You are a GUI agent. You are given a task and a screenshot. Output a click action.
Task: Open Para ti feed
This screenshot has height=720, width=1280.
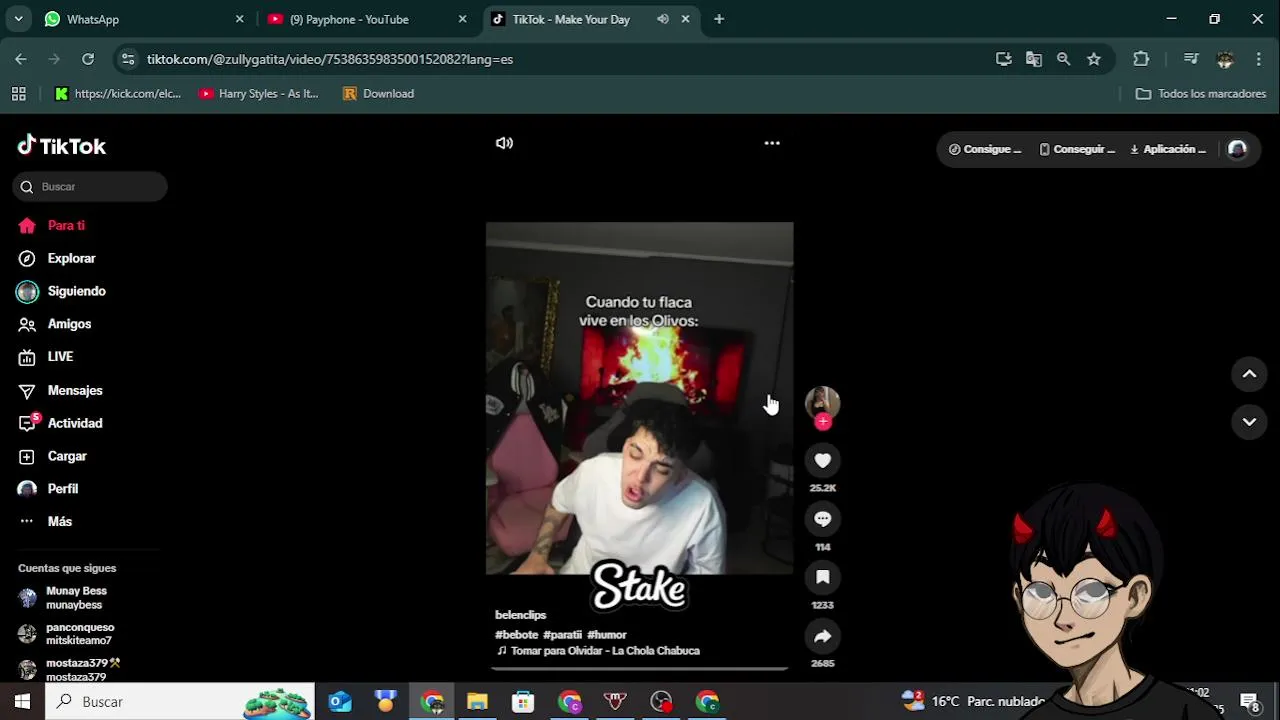pos(52,226)
